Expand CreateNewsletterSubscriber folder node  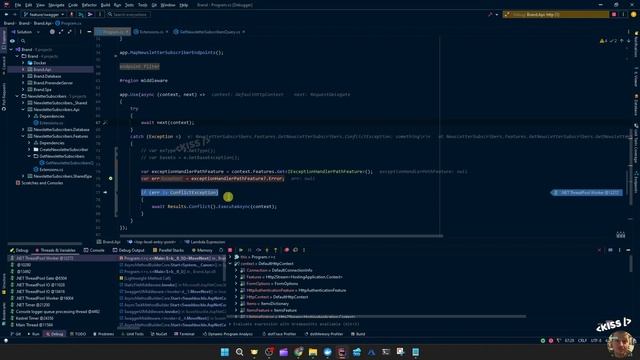[29, 149]
